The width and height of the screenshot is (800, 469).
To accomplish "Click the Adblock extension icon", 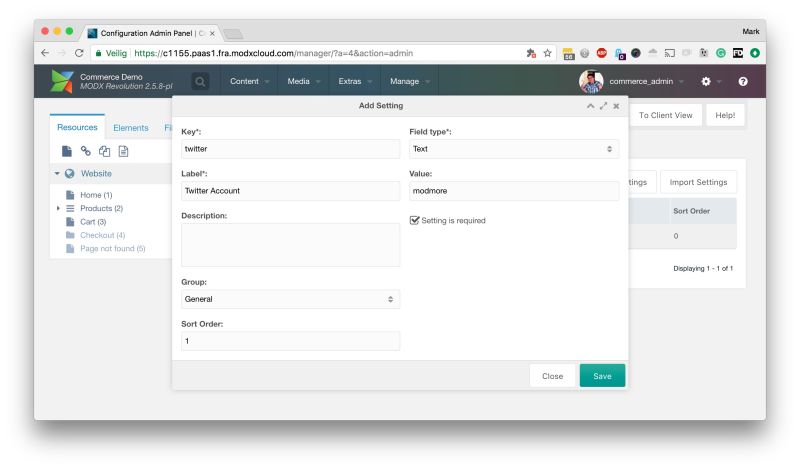I will [602, 53].
